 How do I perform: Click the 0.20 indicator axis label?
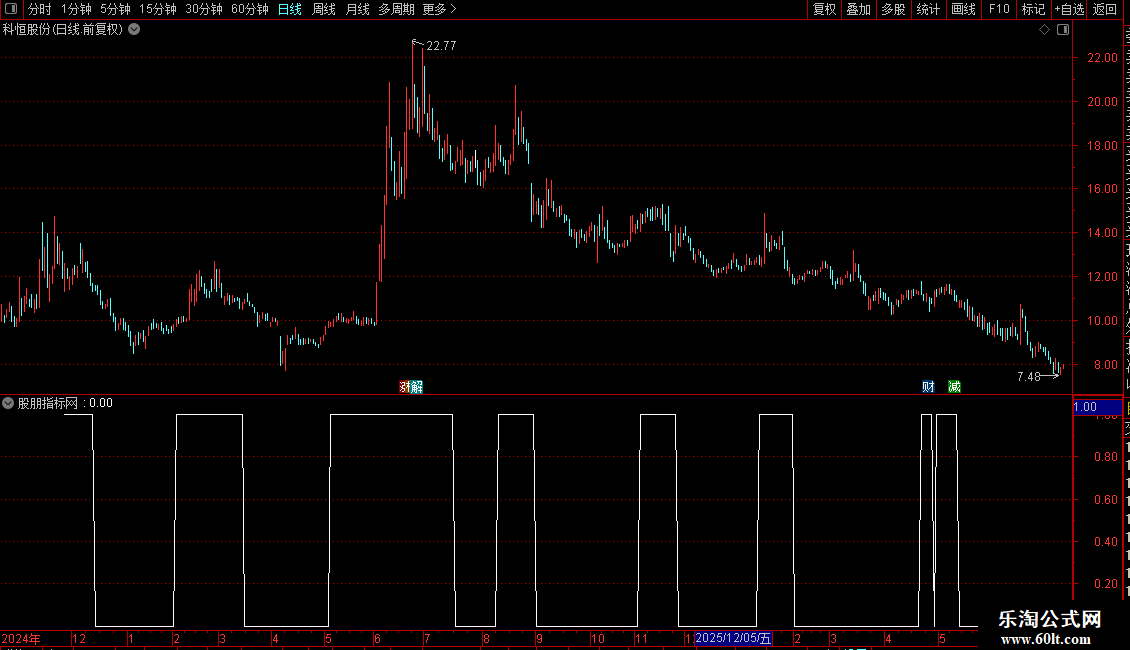point(1105,584)
